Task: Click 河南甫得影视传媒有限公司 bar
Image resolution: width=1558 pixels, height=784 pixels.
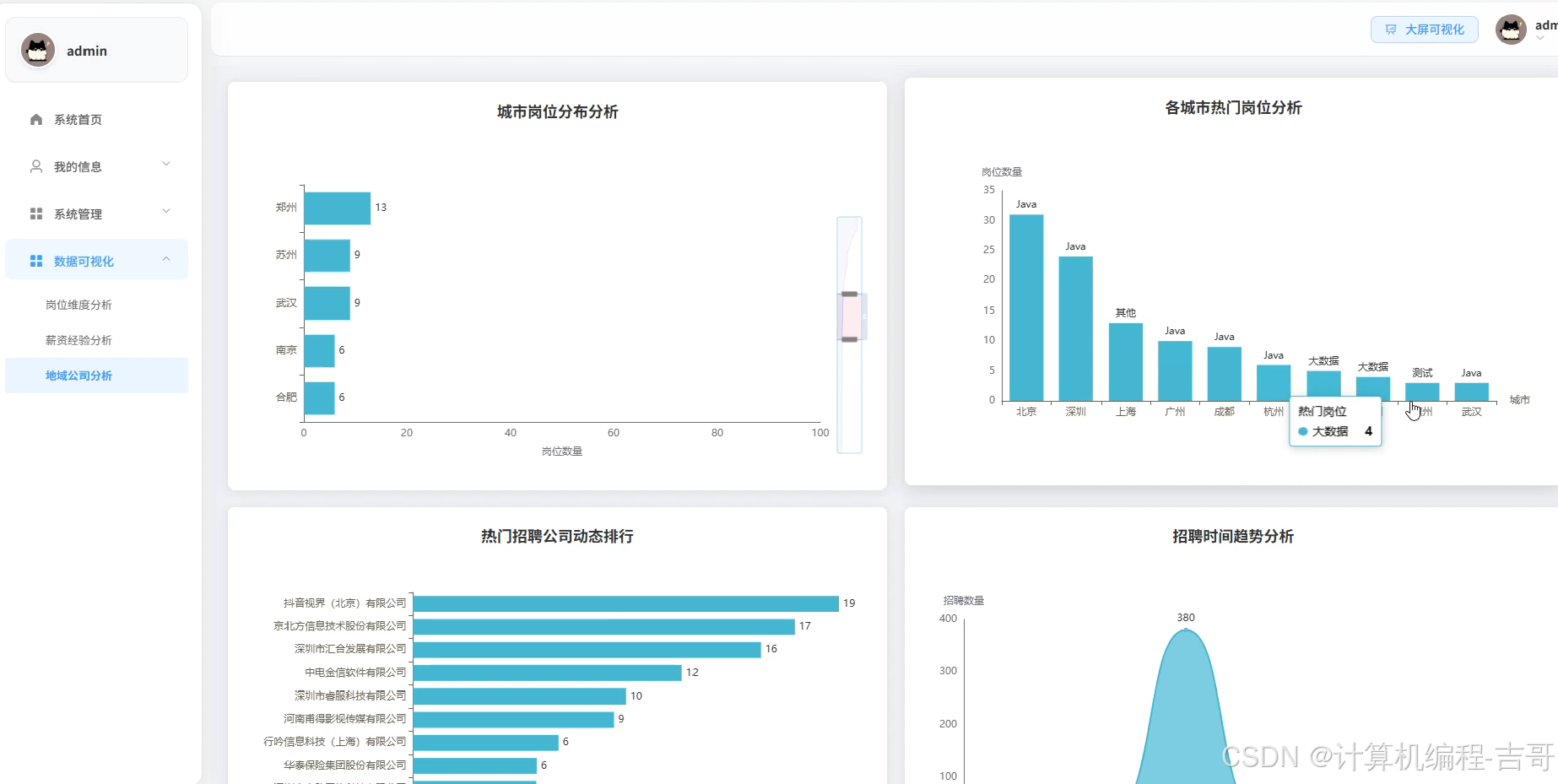Action: click(513, 719)
